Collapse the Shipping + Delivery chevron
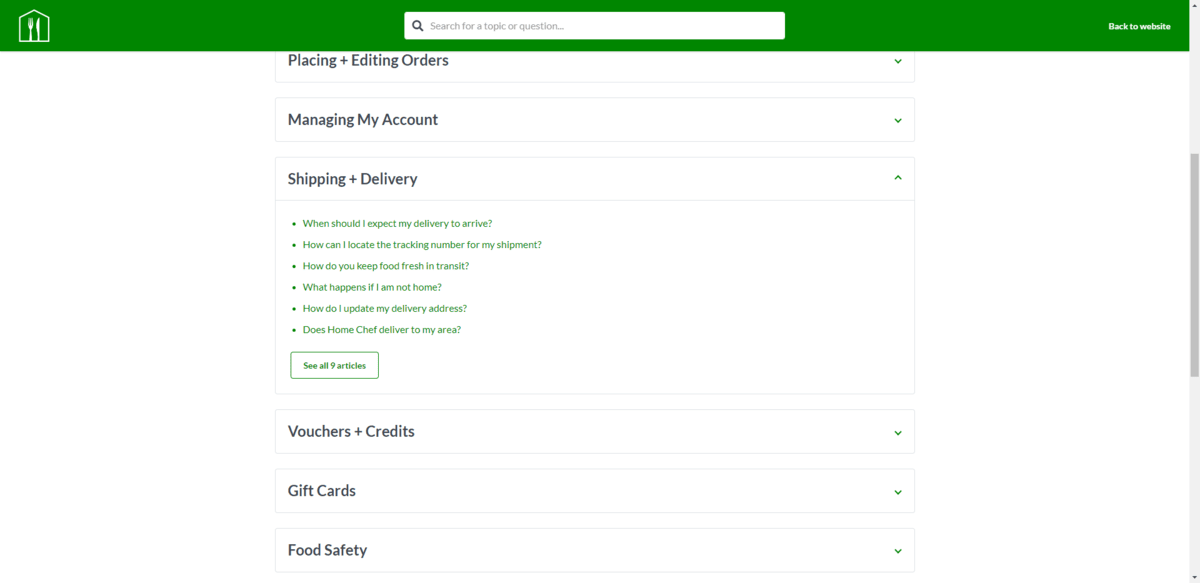This screenshot has width=1200, height=583. 898,178
